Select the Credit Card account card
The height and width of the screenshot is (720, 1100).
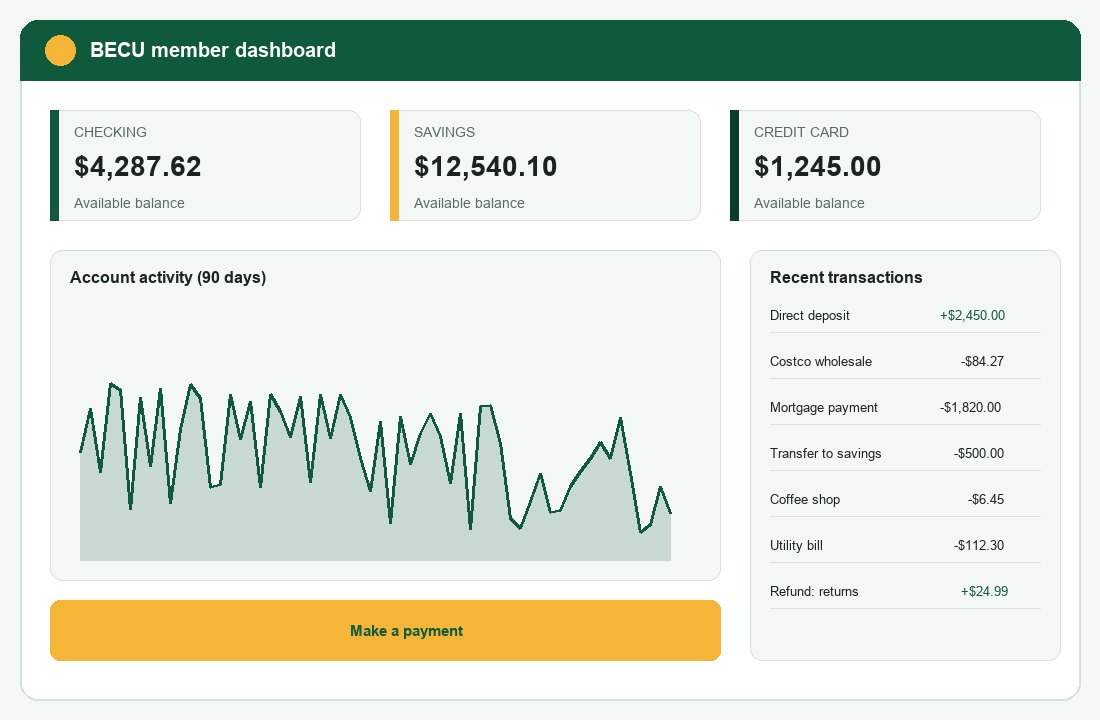click(885, 164)
